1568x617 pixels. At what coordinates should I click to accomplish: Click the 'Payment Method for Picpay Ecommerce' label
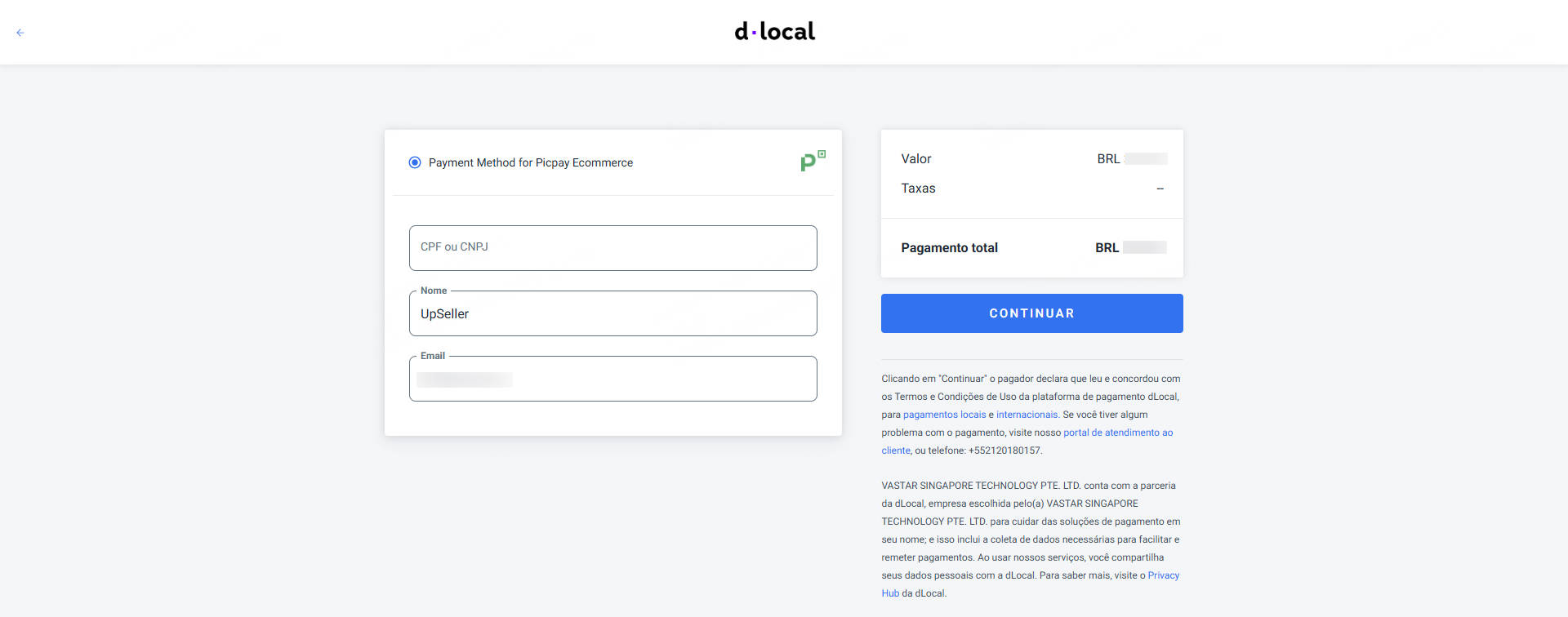tap(530, 163)
